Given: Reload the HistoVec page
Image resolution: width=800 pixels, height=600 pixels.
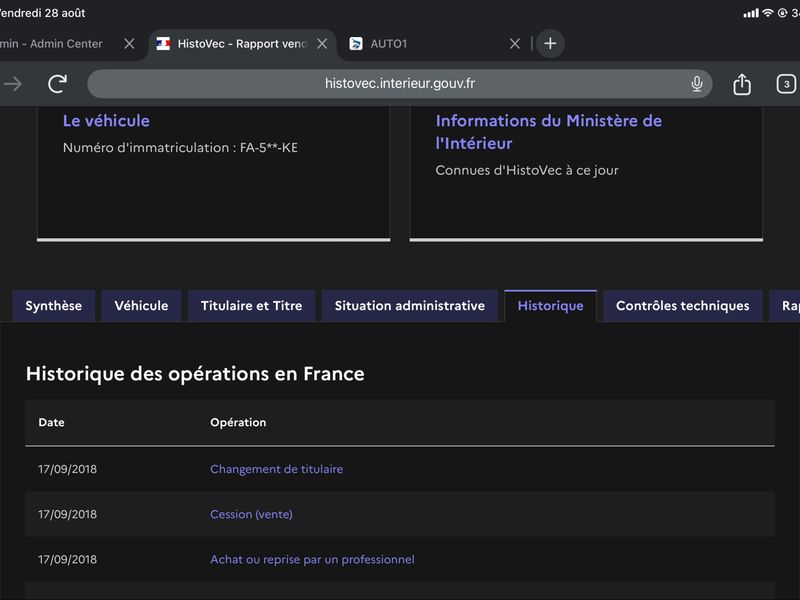Looking at the screenshot, I should tap(57, 84).
